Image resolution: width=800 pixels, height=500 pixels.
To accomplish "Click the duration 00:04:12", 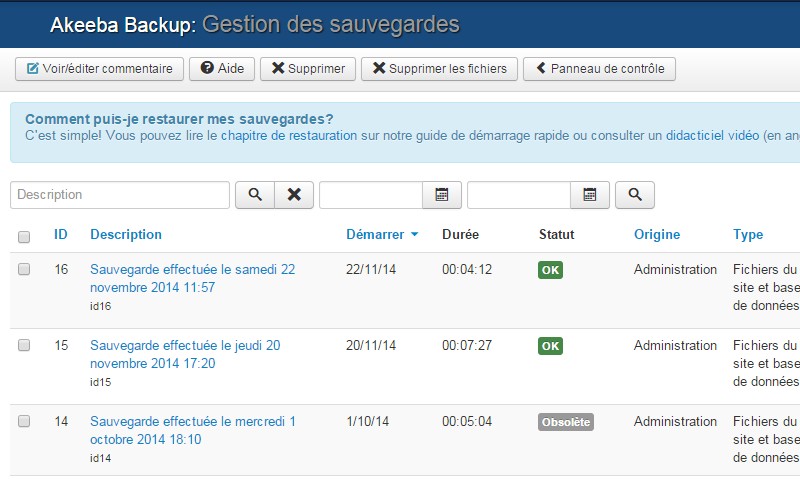I will click(467, 269).
